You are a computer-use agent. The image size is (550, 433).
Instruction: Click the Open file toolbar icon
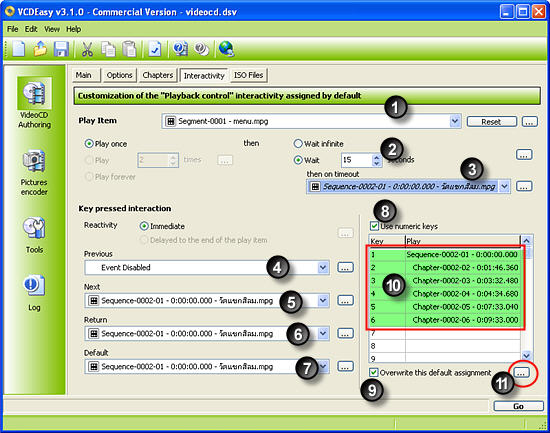click(x=40, y=48)
